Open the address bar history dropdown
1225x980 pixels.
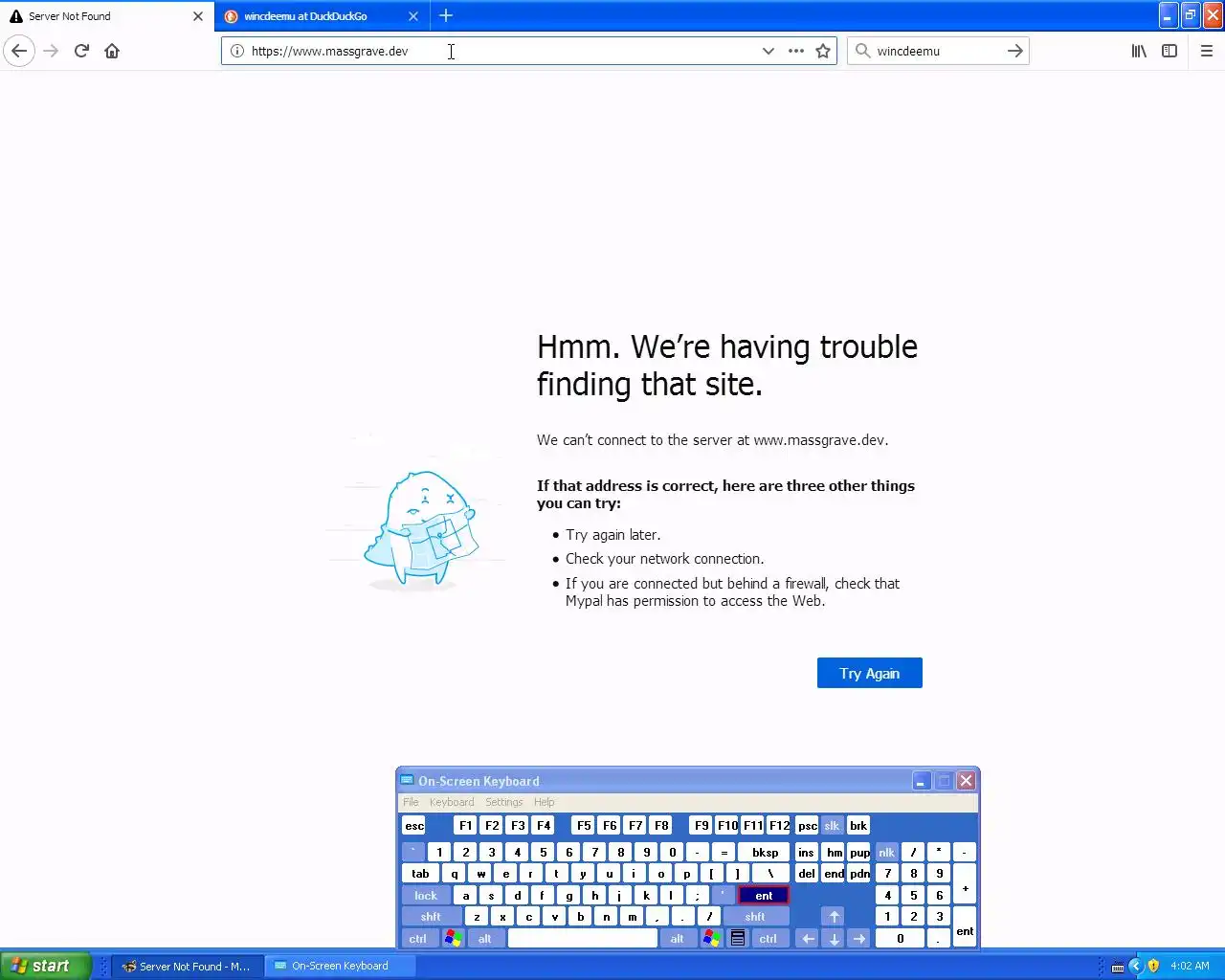[x=768, y=51]
